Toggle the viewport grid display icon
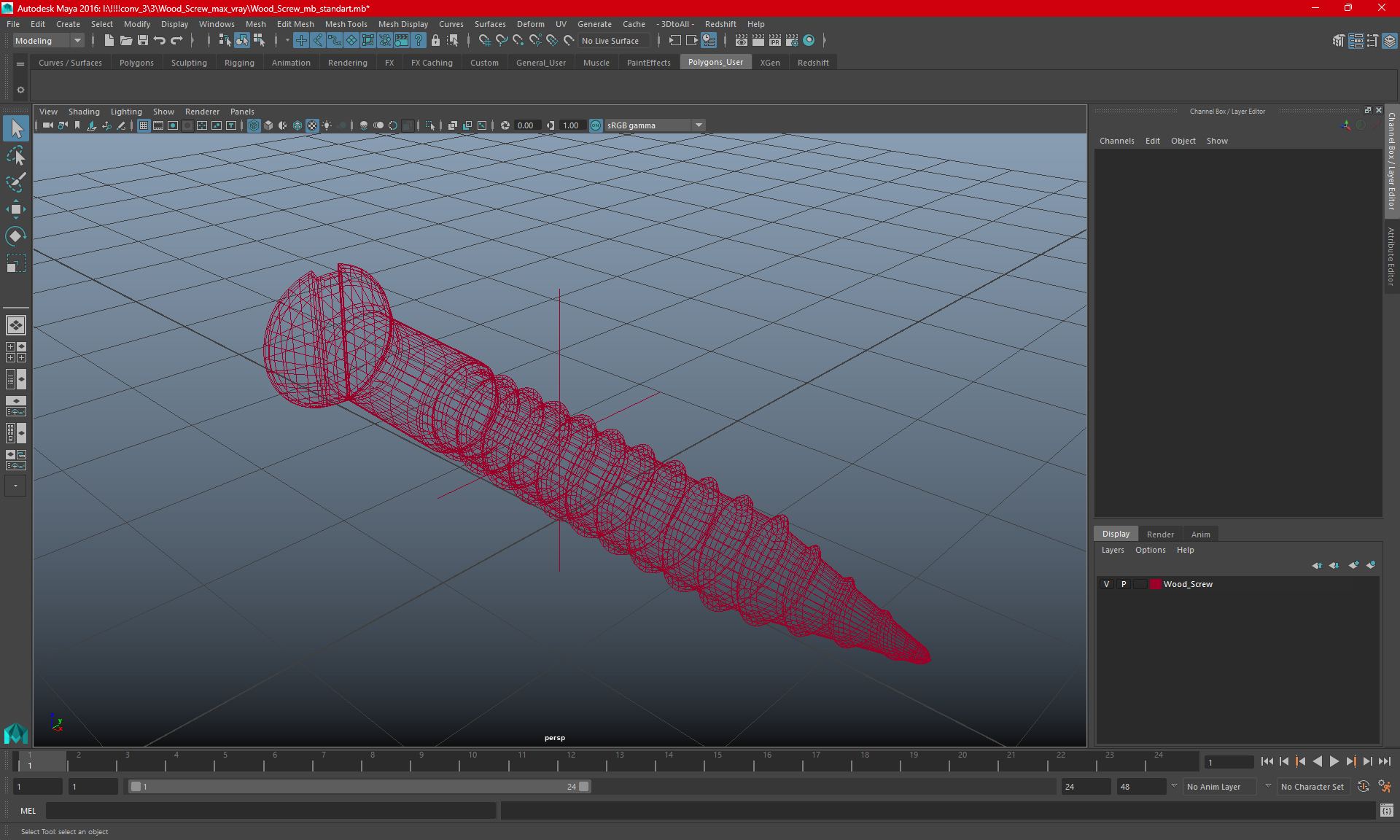The width and height of the screenshot is (1400, 840). (144, 125)
